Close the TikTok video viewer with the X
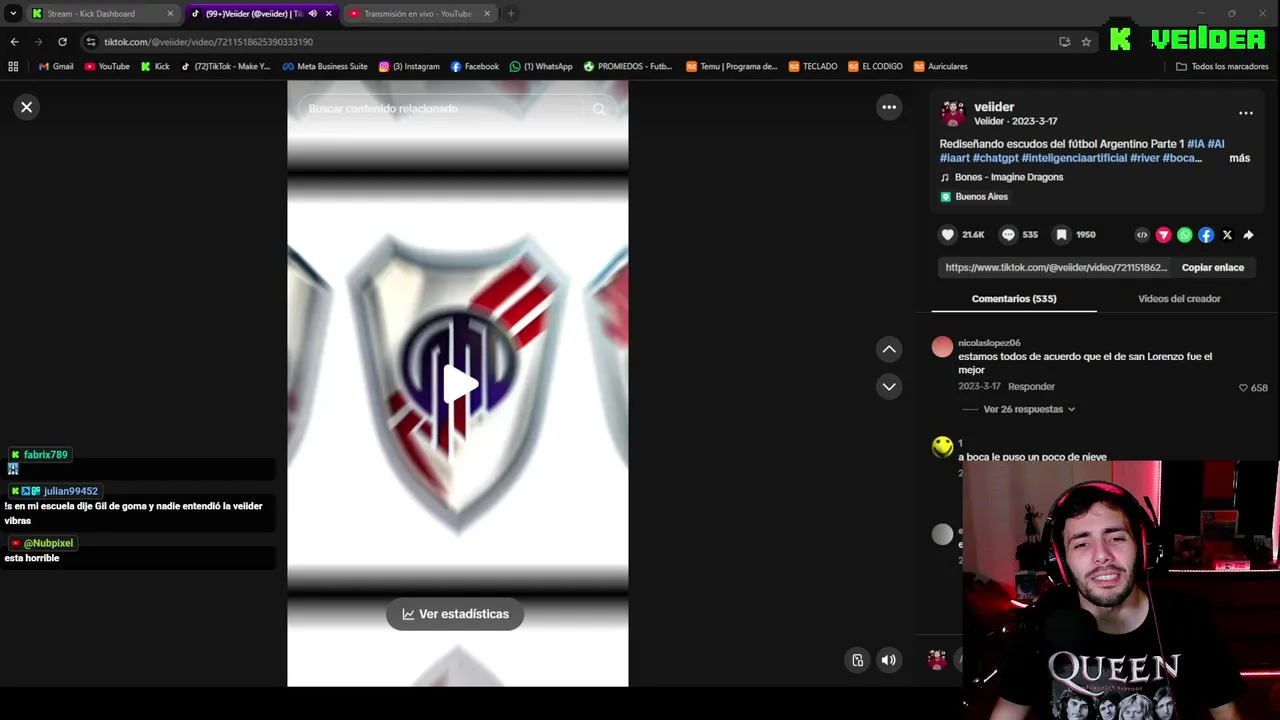 (x=27, y=107)
